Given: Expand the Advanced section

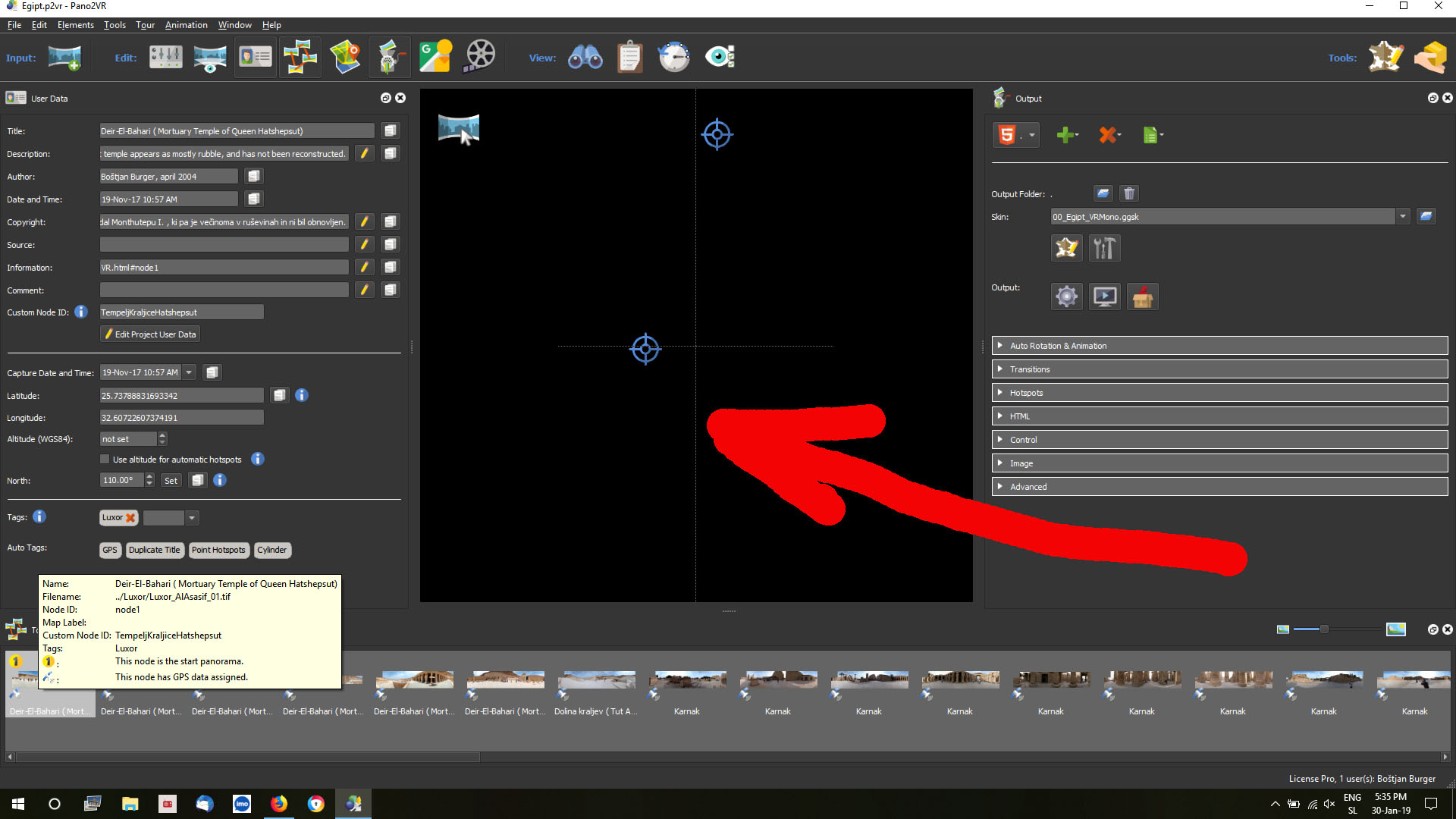Looking at the screenshot, I should click(1219, 487).
